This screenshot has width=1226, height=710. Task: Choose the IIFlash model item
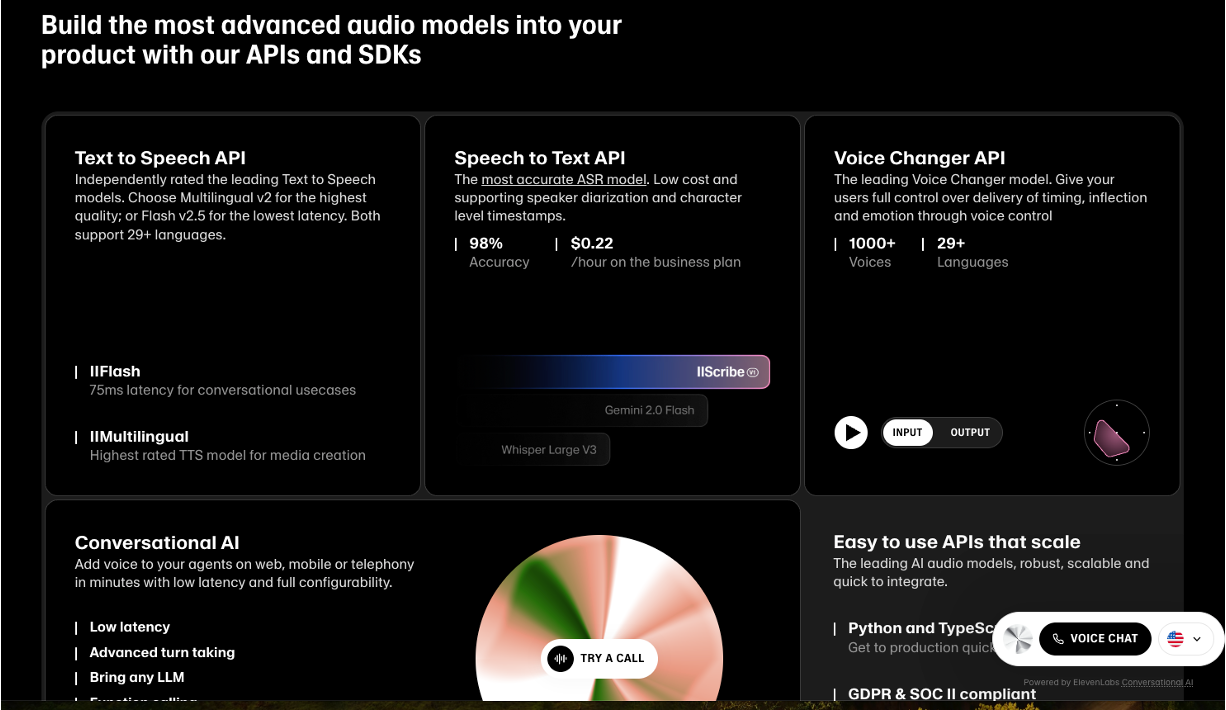(115, 372)
